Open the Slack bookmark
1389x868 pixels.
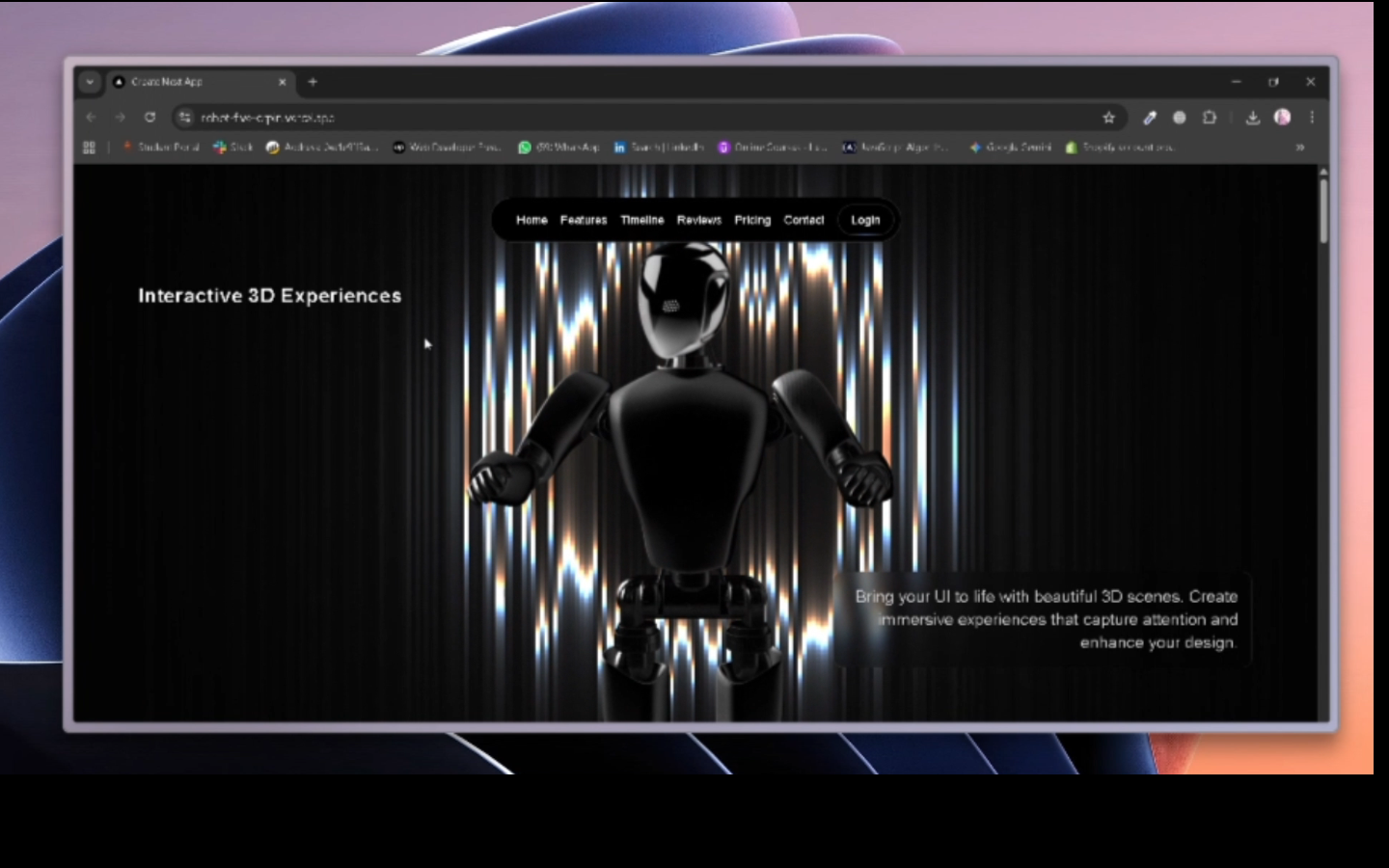pos(232,148)
